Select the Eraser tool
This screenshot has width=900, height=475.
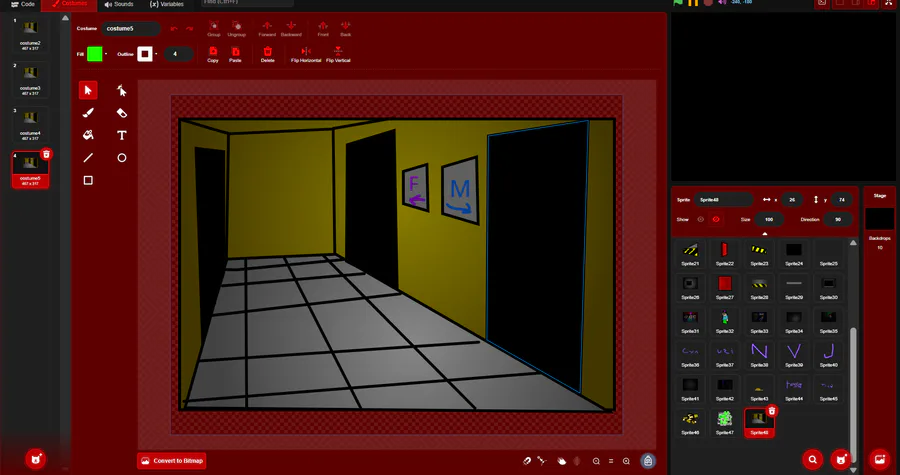click(x=122, y=113)
